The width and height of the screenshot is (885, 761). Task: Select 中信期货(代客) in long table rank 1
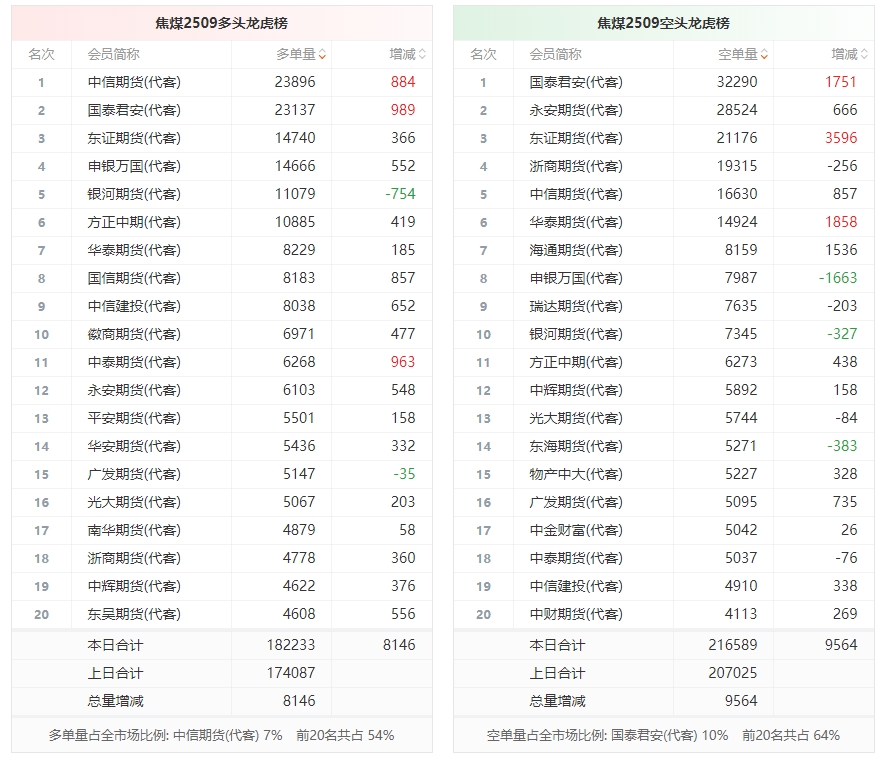tap(134, 82)
